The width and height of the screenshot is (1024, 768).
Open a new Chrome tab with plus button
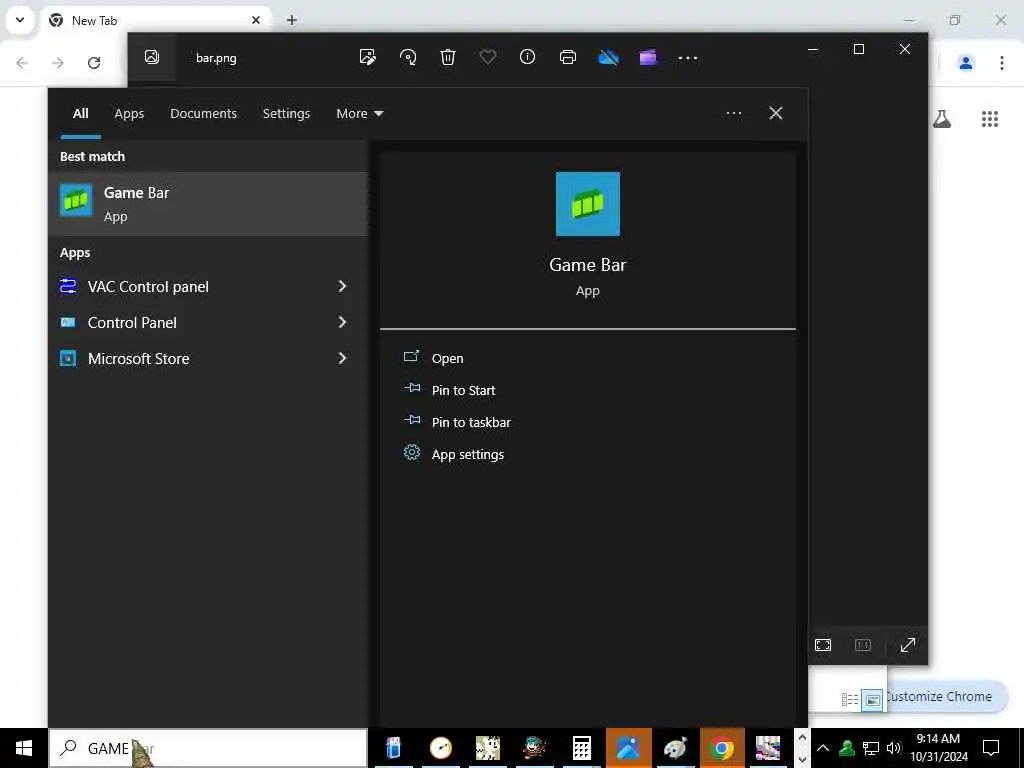pos(292,20)
